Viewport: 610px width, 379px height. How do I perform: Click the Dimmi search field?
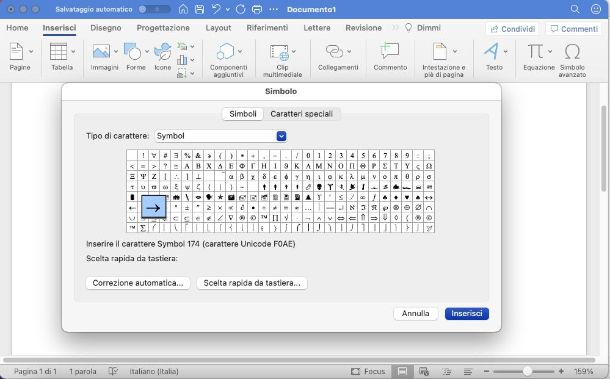tap(423, 28)
